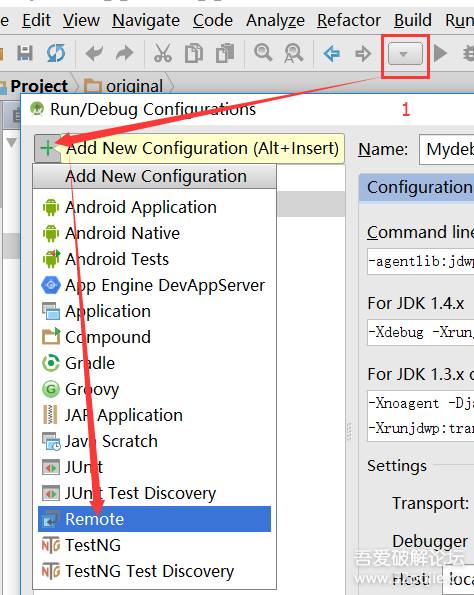Click the Host input field

pyautogui.click(x=458, y=580)
